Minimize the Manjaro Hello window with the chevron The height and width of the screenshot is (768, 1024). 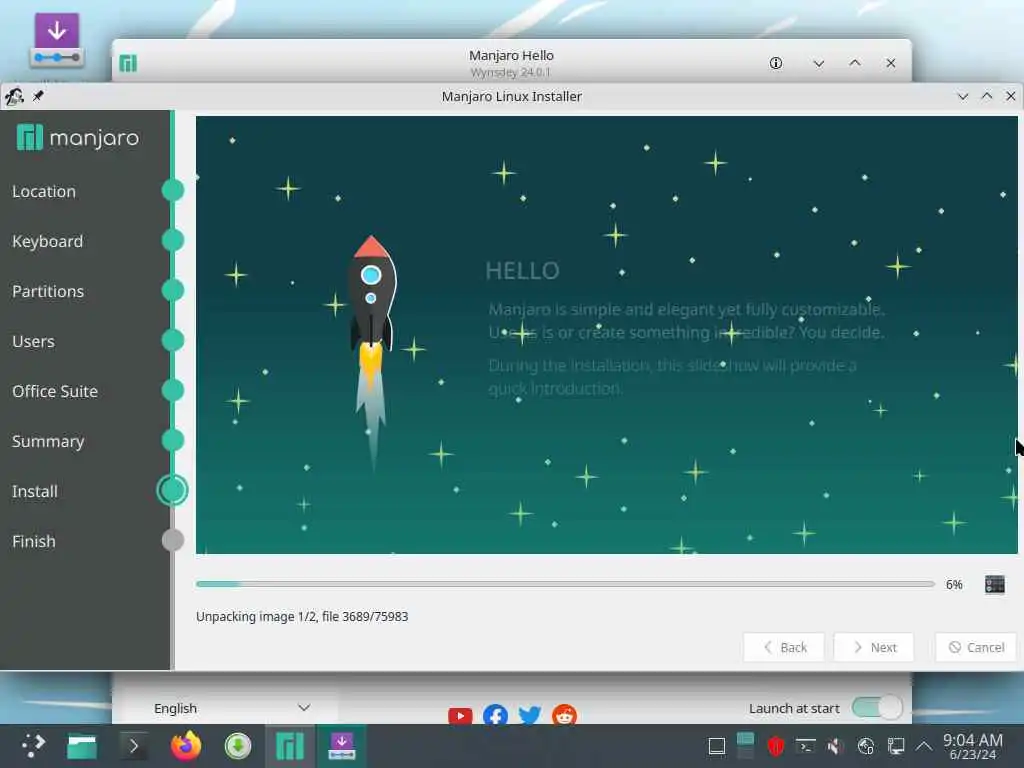pyautogui.click(x=818, y=63)
